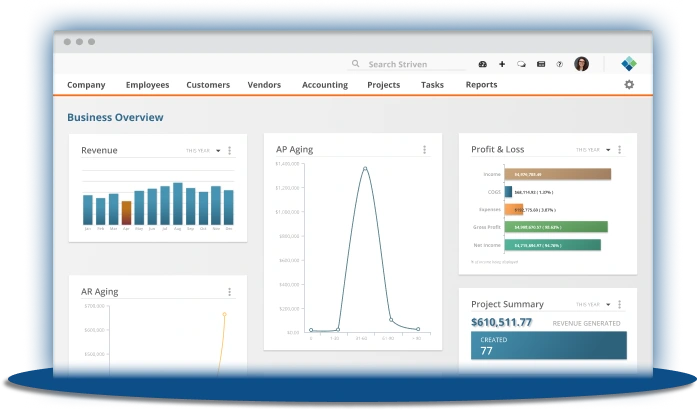Open the Company menu
Image resolution: width=697 pixels, height=410 pixels.
coord(86,84)
